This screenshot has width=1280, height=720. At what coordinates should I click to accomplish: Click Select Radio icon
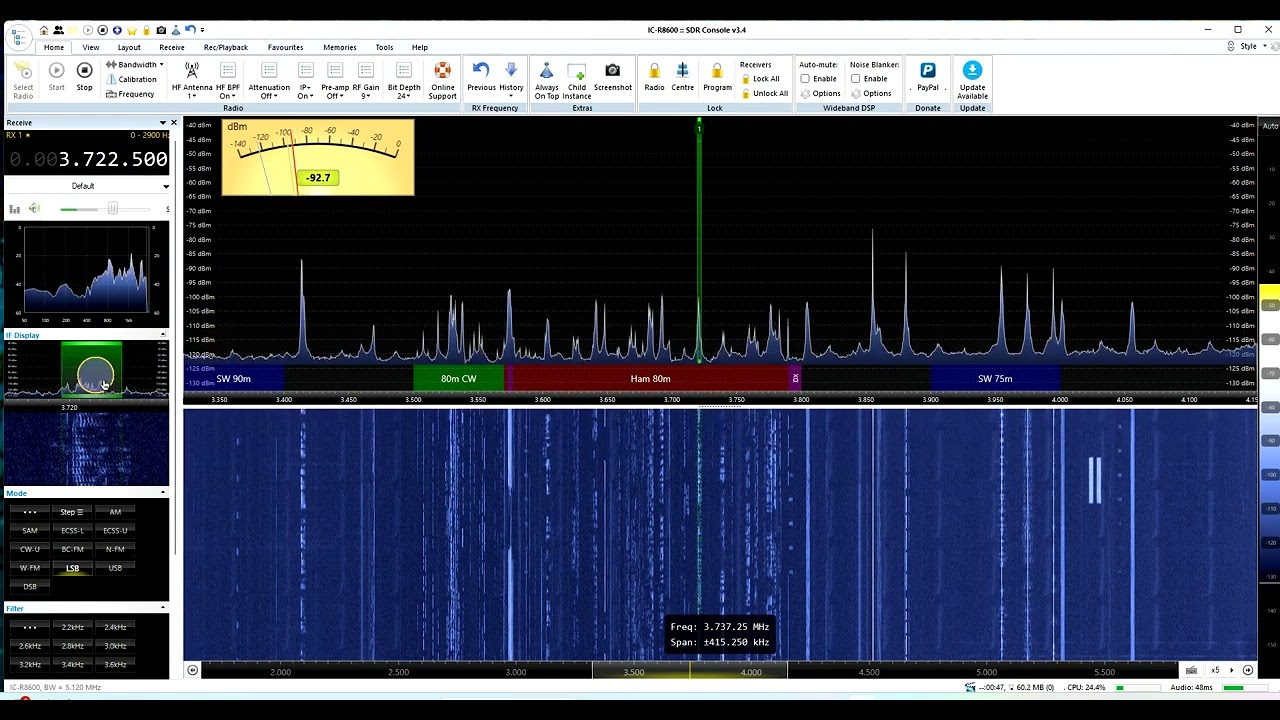23,80
